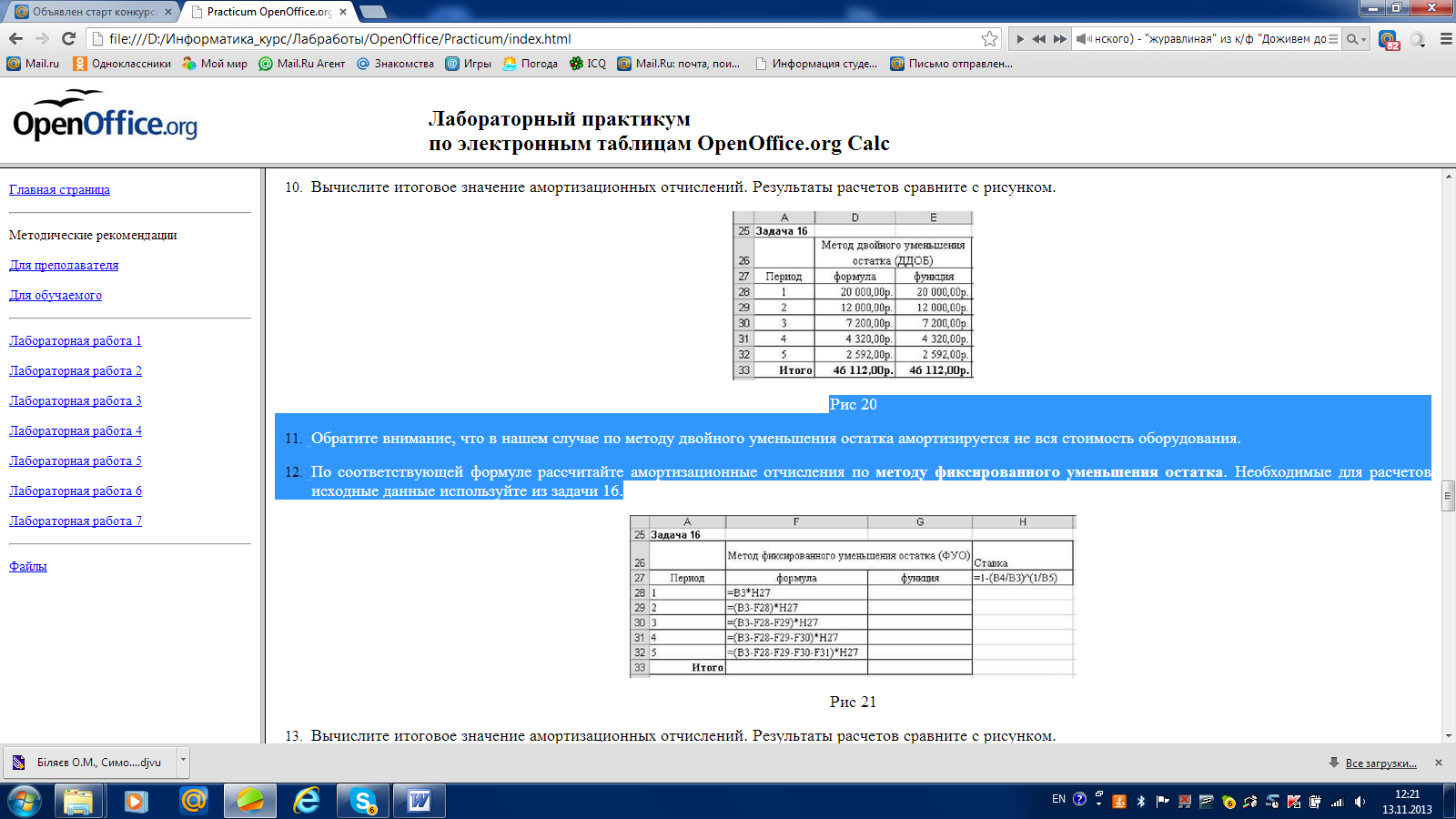Open the Для преподавателя link
The height and width of the screenshot is (819, 1456).
coord(64,265)
